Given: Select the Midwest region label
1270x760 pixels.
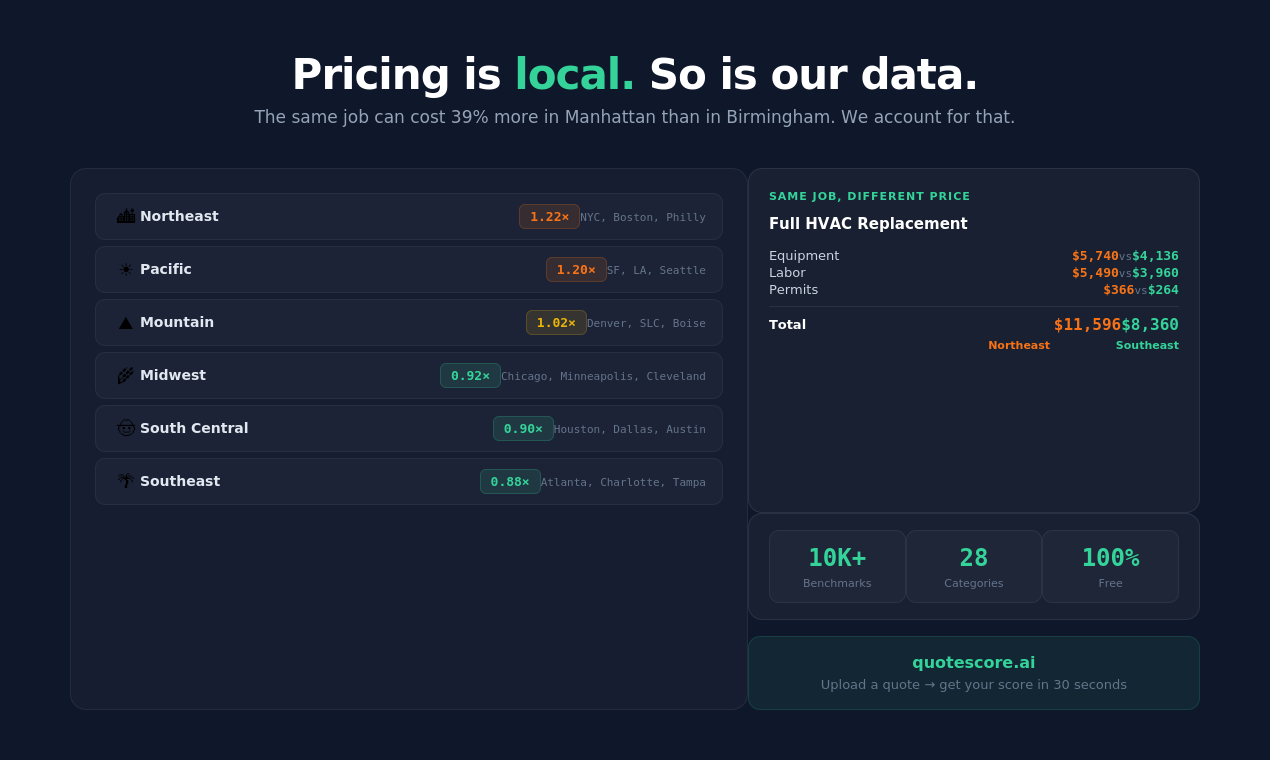Looking at the screenshot, I should point(173,375).
